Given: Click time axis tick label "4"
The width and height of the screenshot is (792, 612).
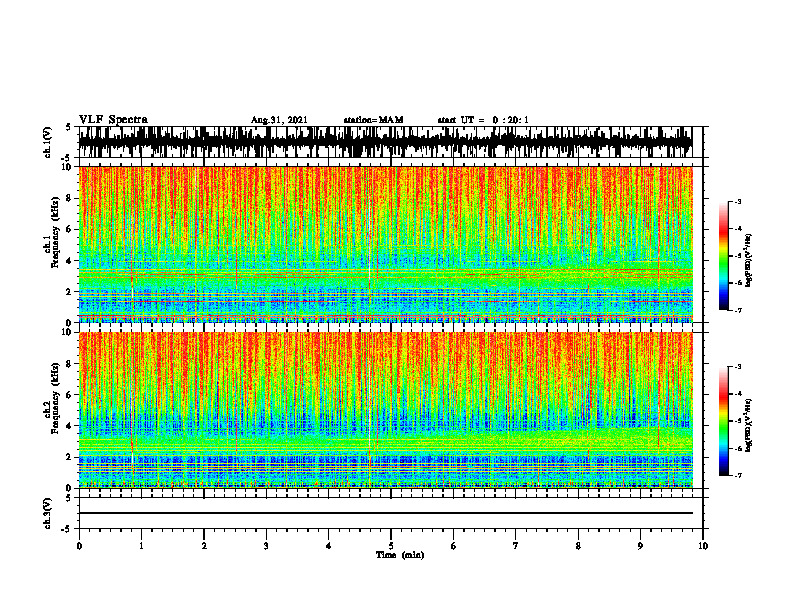Looking at the screenshot, I should [x=329, y=546].
